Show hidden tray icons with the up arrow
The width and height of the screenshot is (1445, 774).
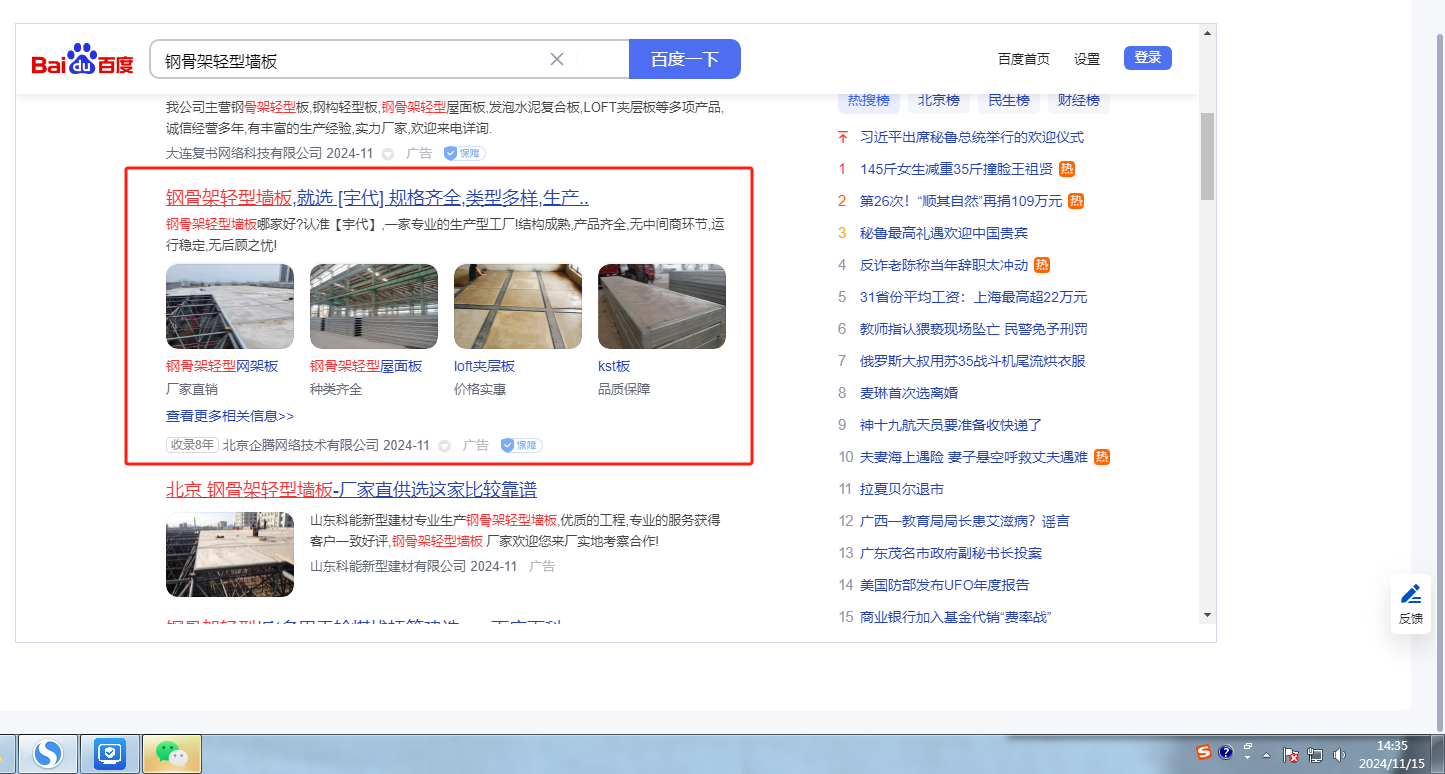(x=1267, y=755)
